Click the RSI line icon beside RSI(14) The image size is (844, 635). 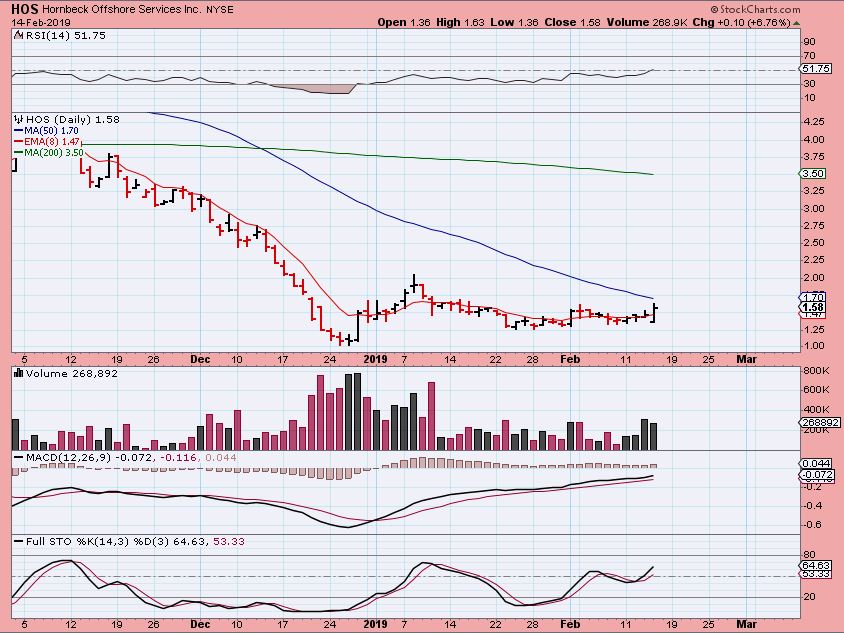pyautogui.click(x=18, y=36)
